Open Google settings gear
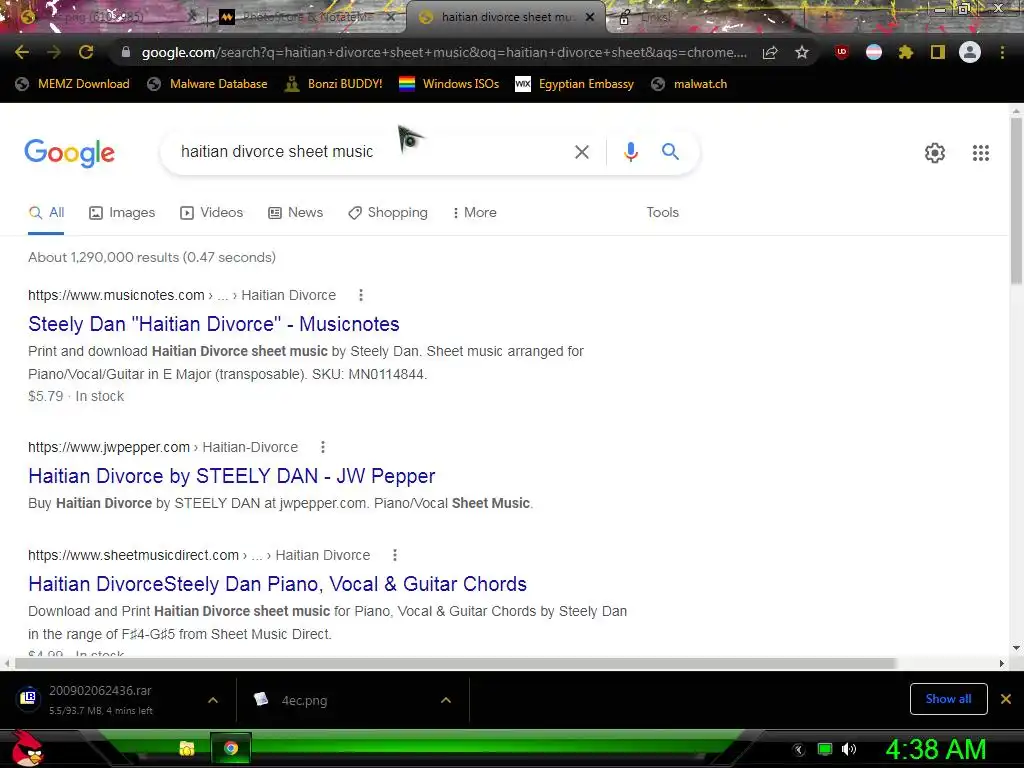1024x768 pixels. point(935,153)
